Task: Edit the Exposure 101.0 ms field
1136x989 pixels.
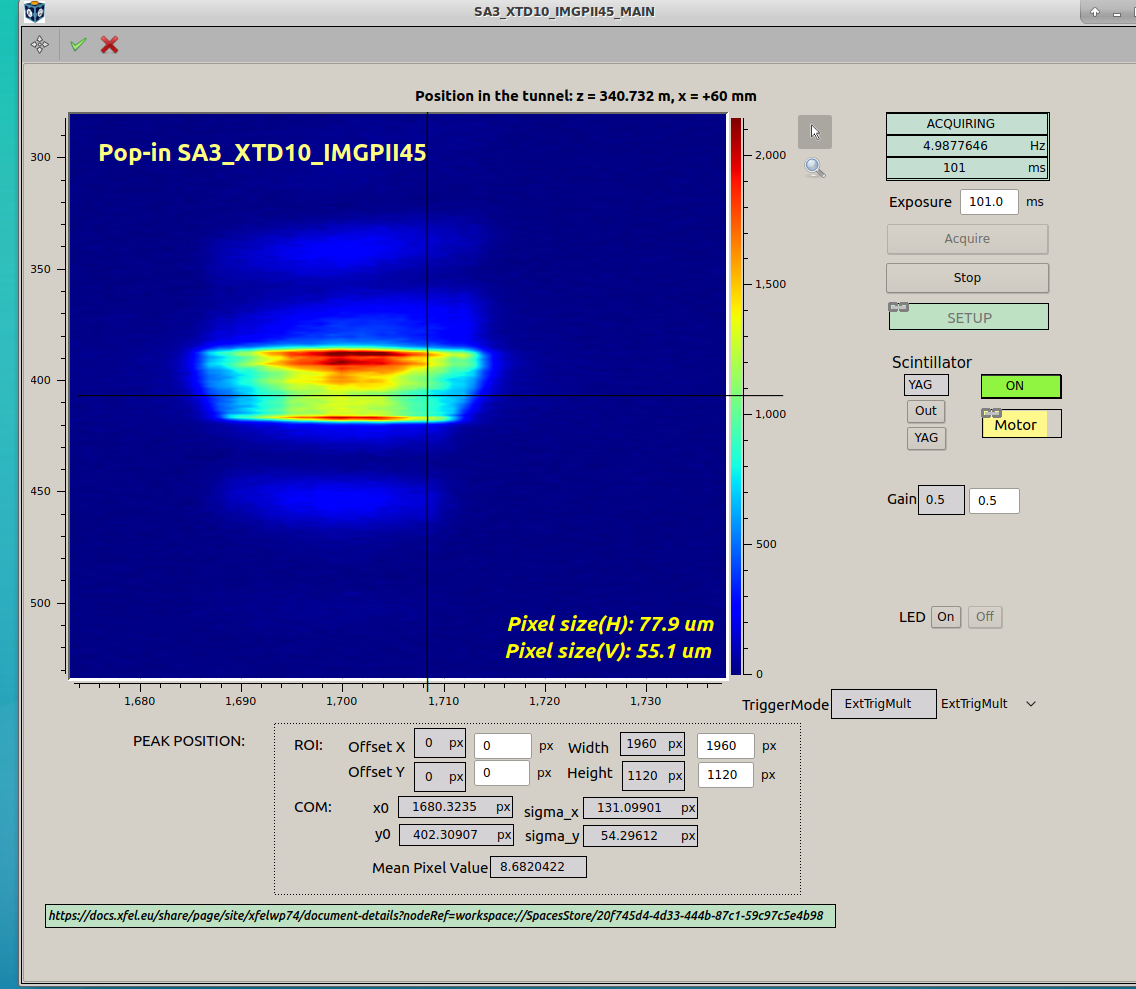Action: (x=989, y=202)
